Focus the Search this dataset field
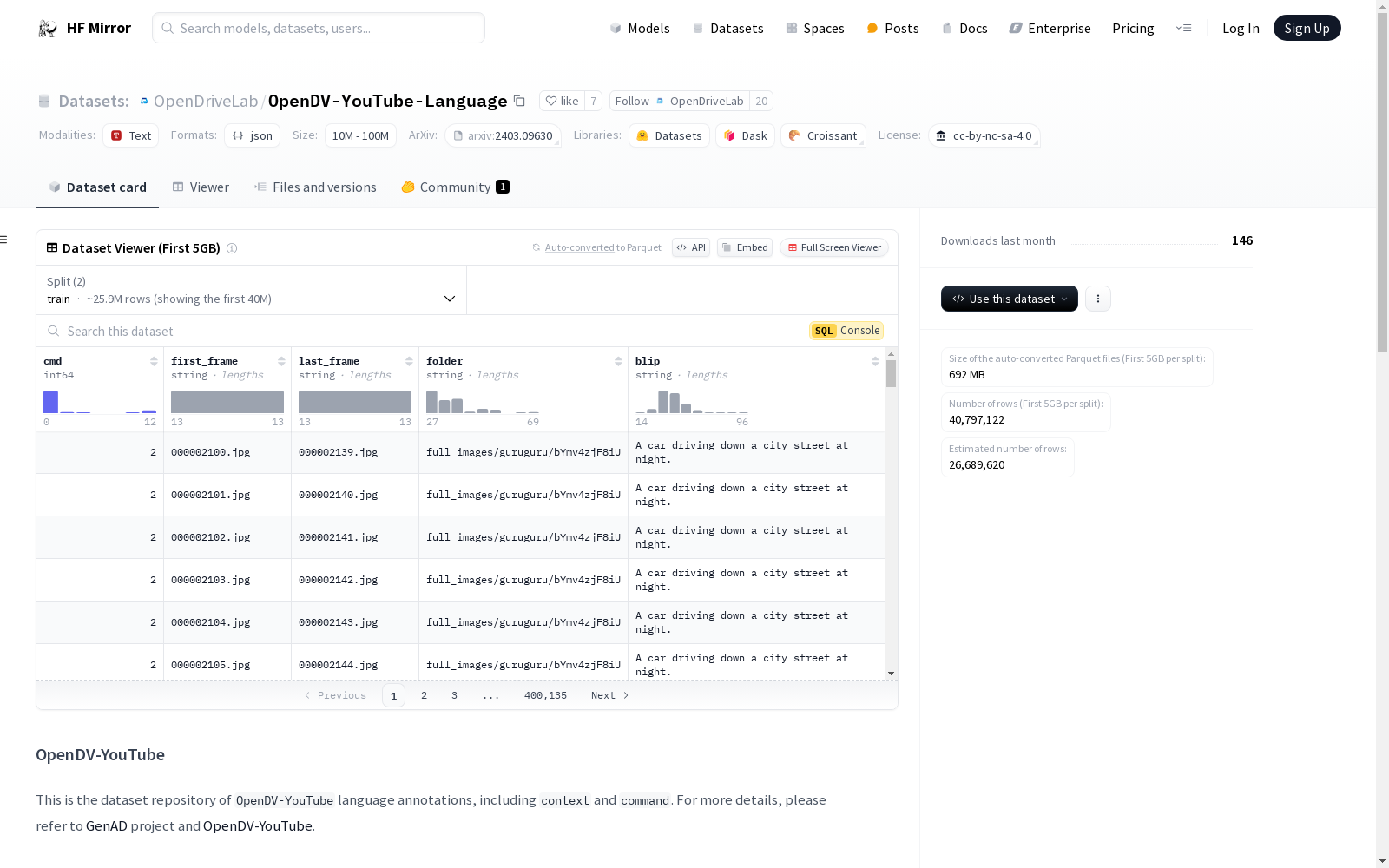Image resolution: width=1389 pixels, height=868 pixels. 425,331
